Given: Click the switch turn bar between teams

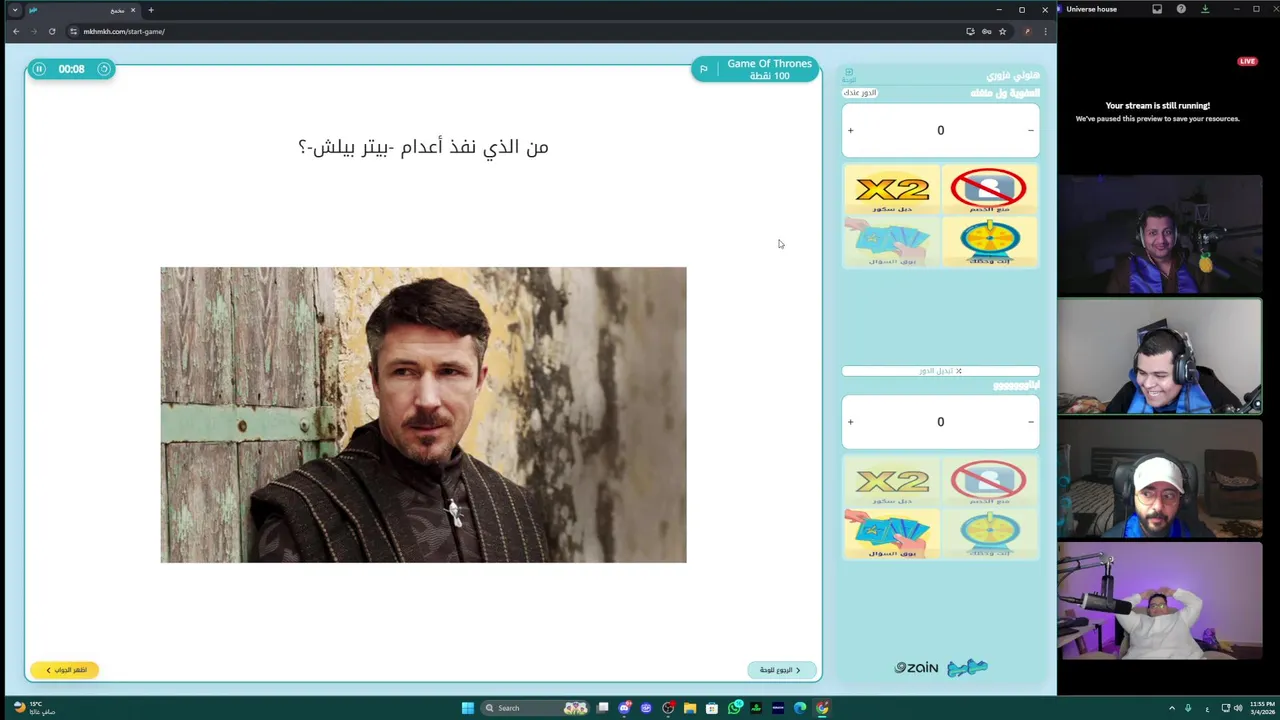Looking at the screenshot, I should click(940, 371).
